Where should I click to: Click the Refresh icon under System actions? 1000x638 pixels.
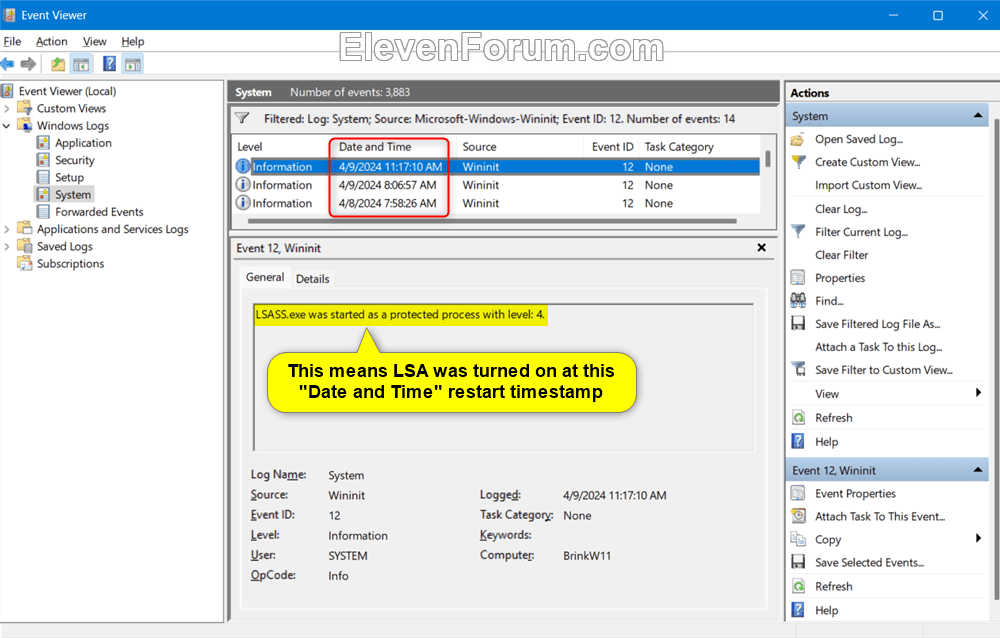click(x=798, y=418)
